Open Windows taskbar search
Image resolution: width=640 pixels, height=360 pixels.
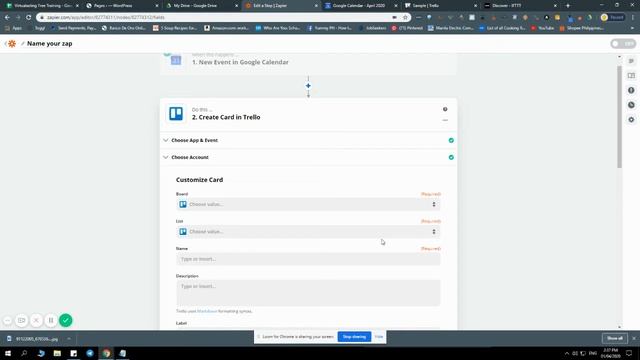(24, 353)
